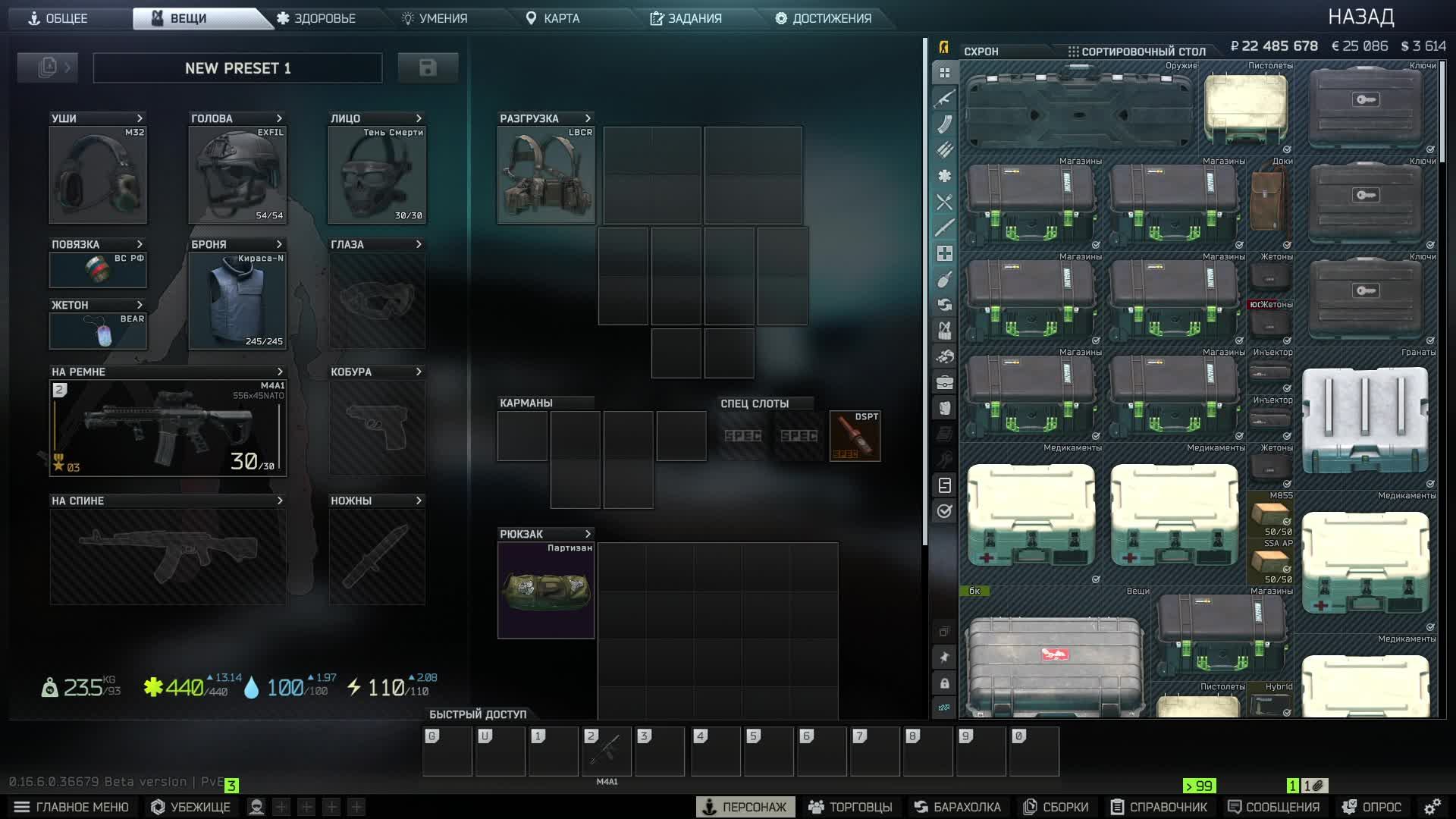Click the pin icon in stash sidebar
Viewport: 1456px width, 819px height.
944,657
